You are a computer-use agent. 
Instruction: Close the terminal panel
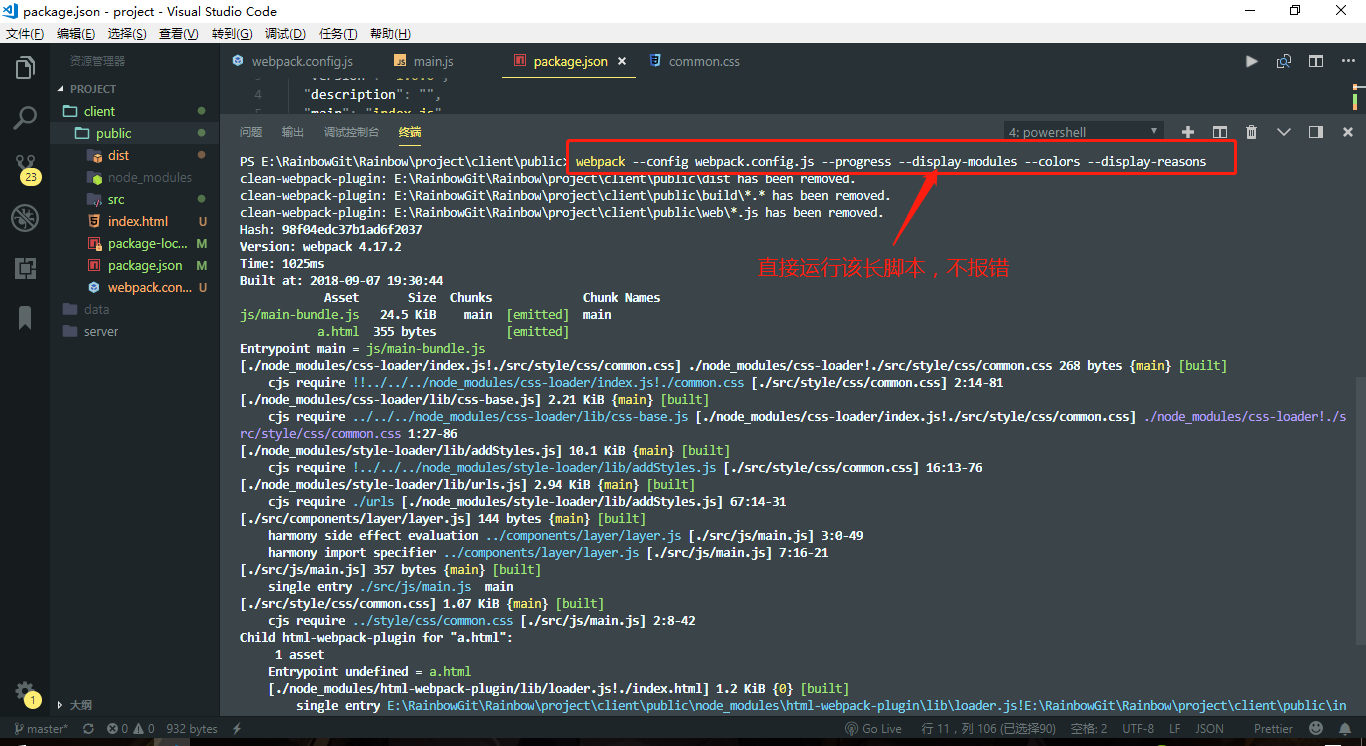pos(1348,132)
